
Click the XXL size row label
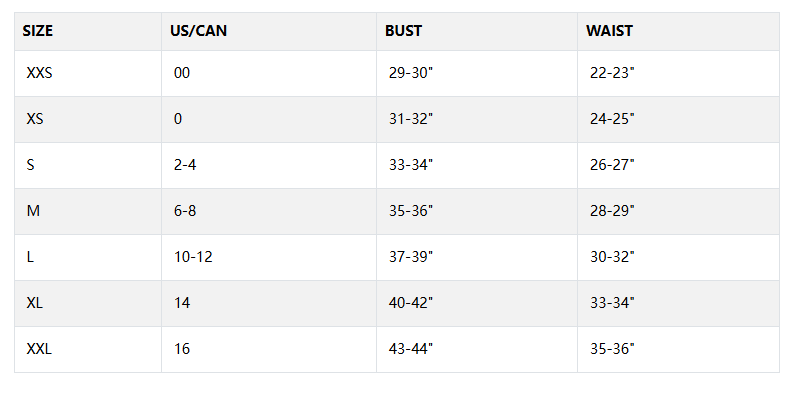coord(39,349)
